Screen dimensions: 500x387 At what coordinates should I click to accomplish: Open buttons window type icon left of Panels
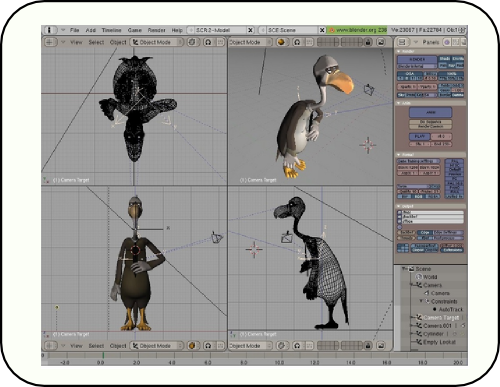[402, 42]
